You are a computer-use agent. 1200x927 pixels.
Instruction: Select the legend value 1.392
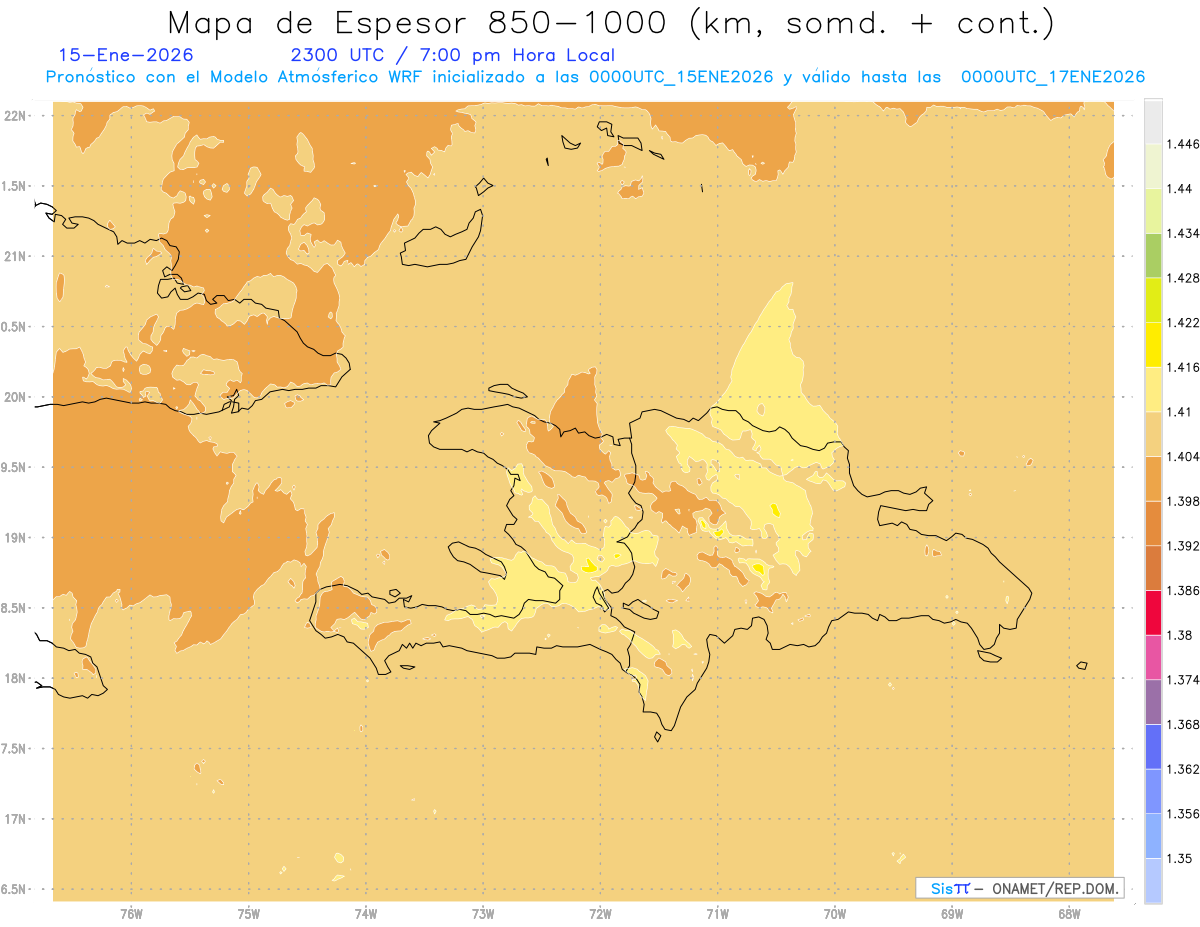coord(1184,546)
